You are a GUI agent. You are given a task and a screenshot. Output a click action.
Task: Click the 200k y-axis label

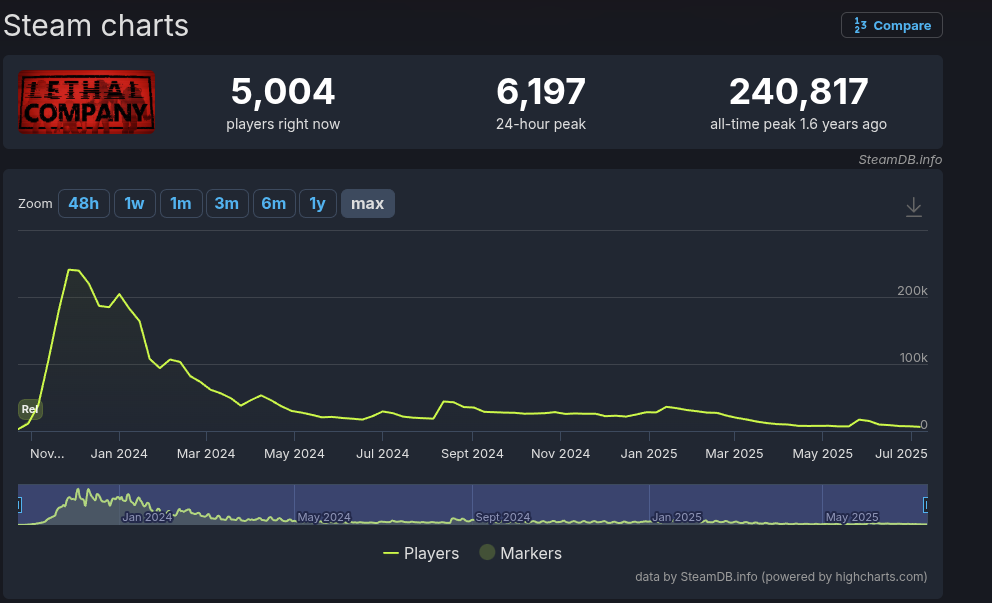point(912,290)
